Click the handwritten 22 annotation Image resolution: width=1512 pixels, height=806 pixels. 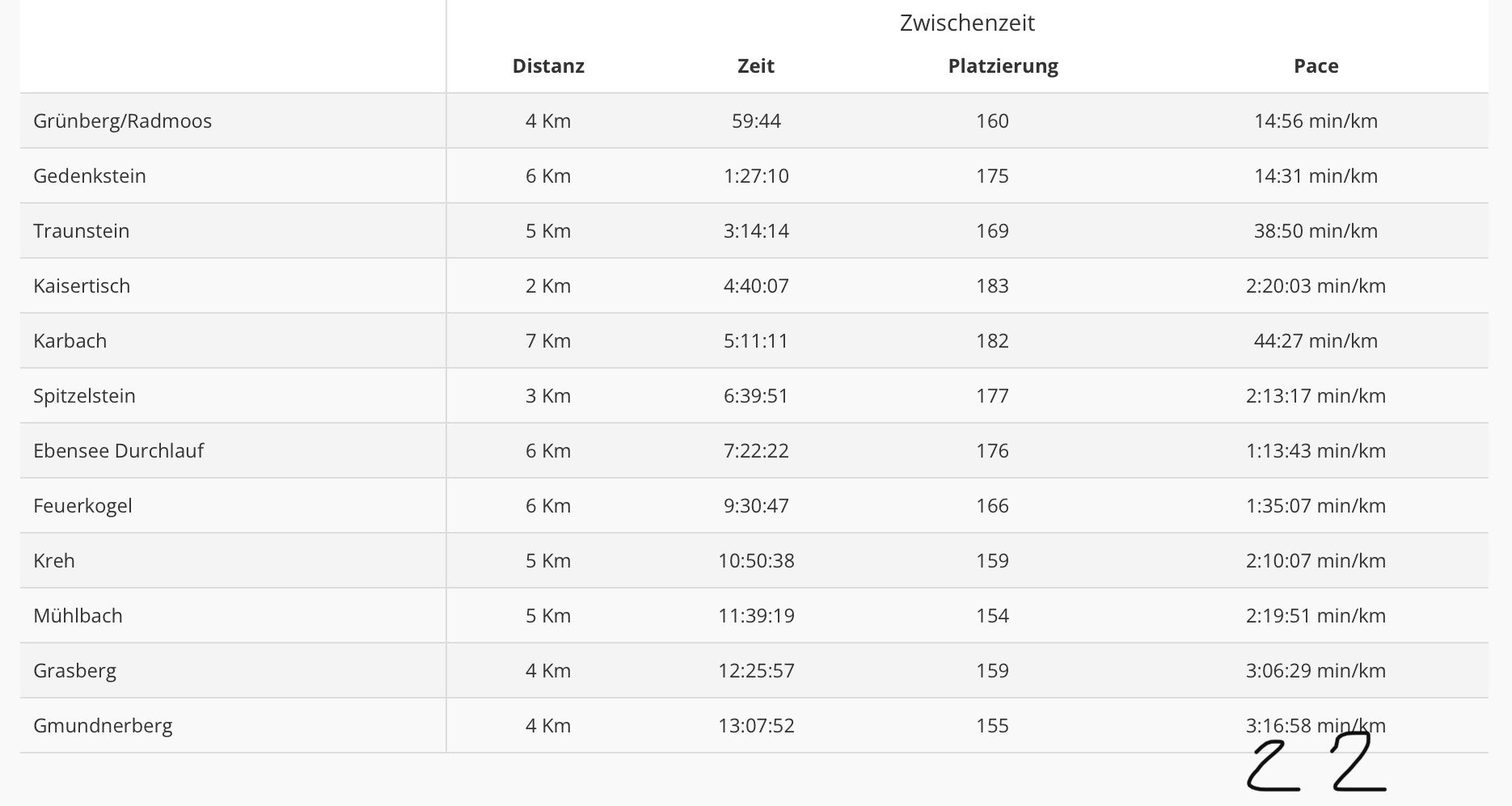[1316, 764]
